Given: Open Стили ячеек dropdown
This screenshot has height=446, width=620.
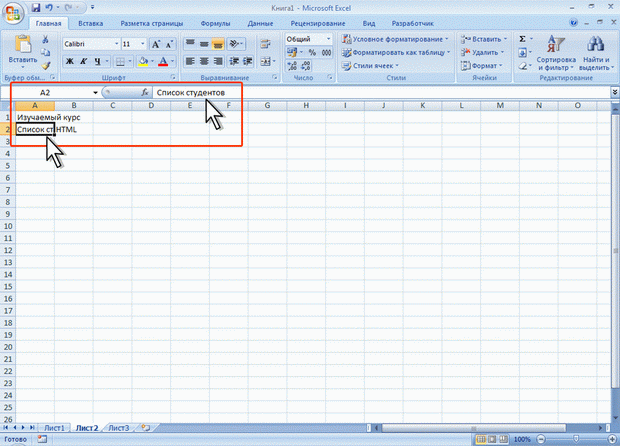Looking at the screenshot, I should [370, 66].
